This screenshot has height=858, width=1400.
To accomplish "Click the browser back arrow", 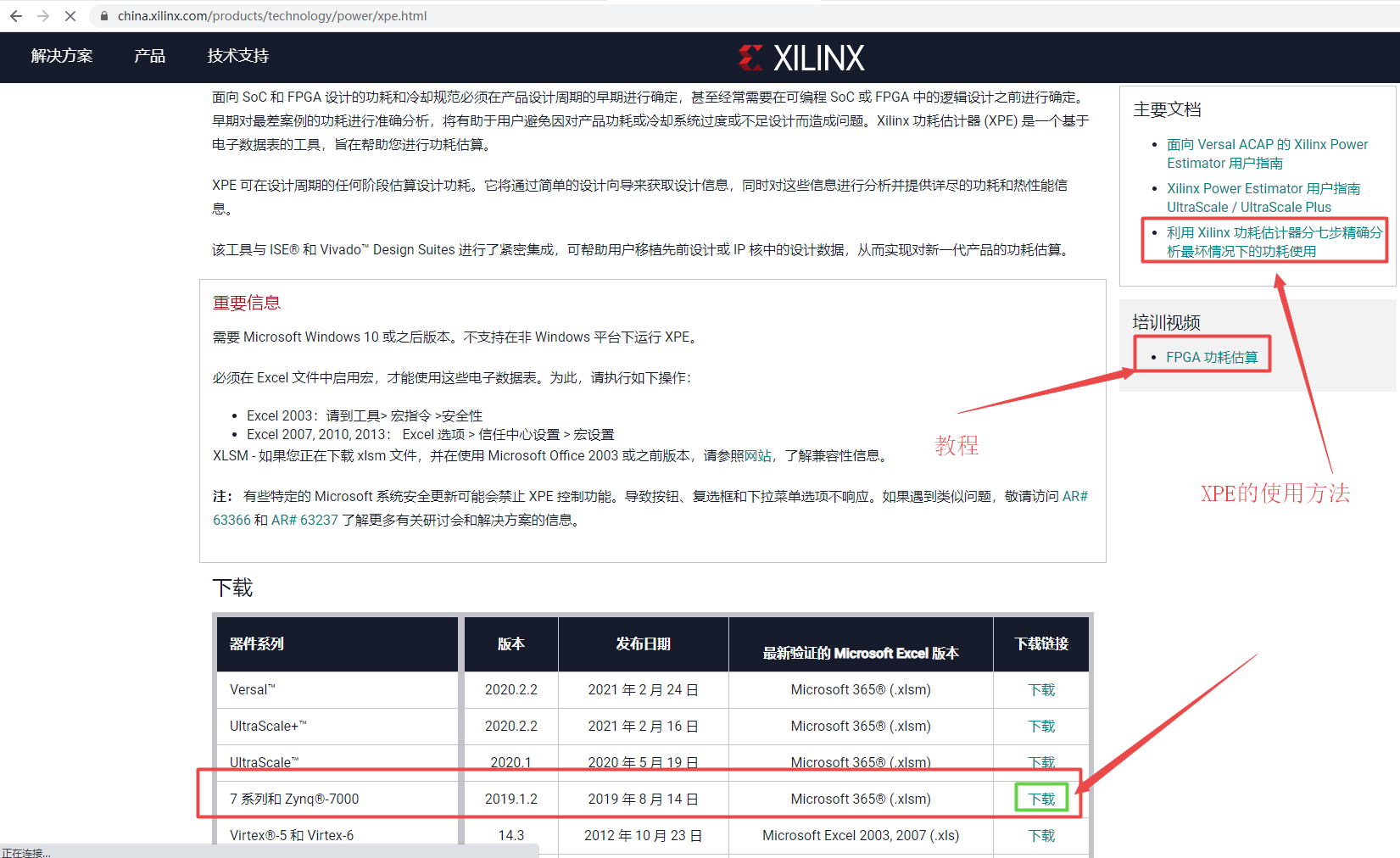I will pyautogui.click(x=16, y=15).
